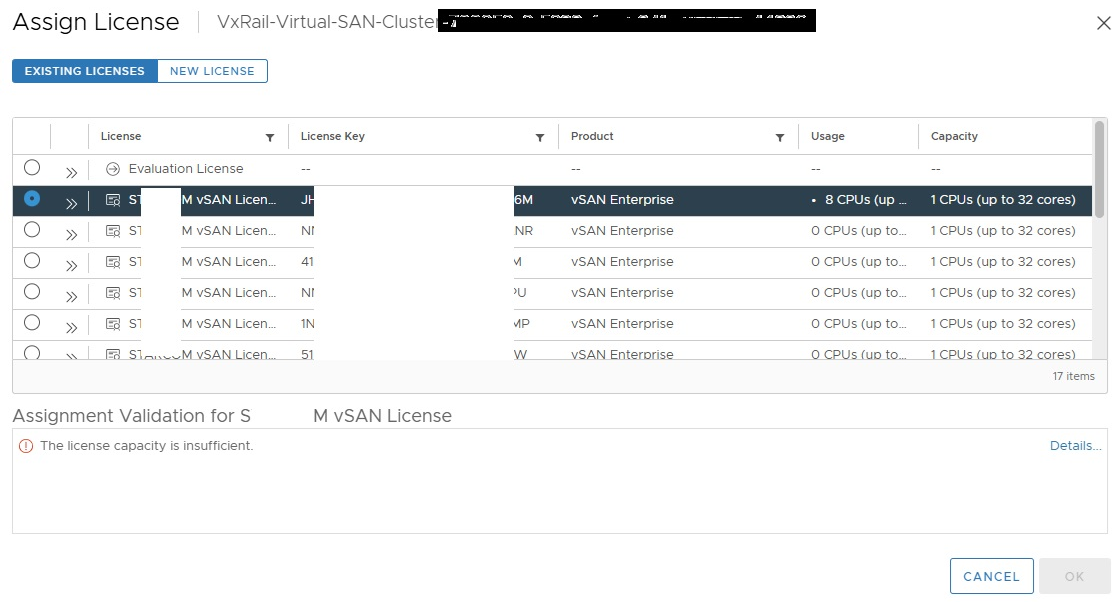Click the License column filter icon
The height and width of the screenshot is (602, 1116).
click(270, 137)
